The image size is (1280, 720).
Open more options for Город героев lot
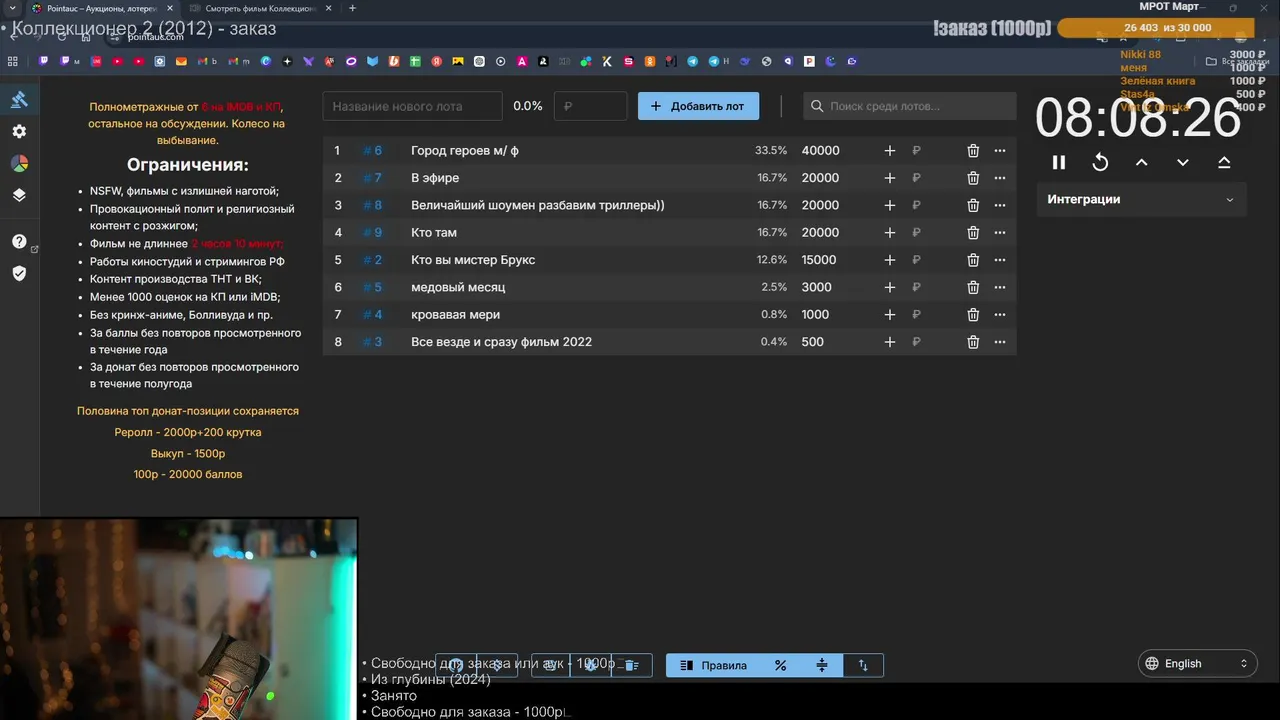coord(1000,151)
